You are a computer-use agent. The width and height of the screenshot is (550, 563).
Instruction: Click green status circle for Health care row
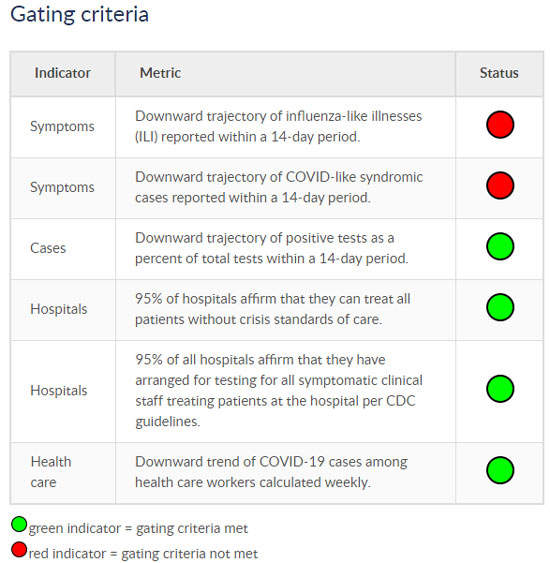(x=500, y=470)
